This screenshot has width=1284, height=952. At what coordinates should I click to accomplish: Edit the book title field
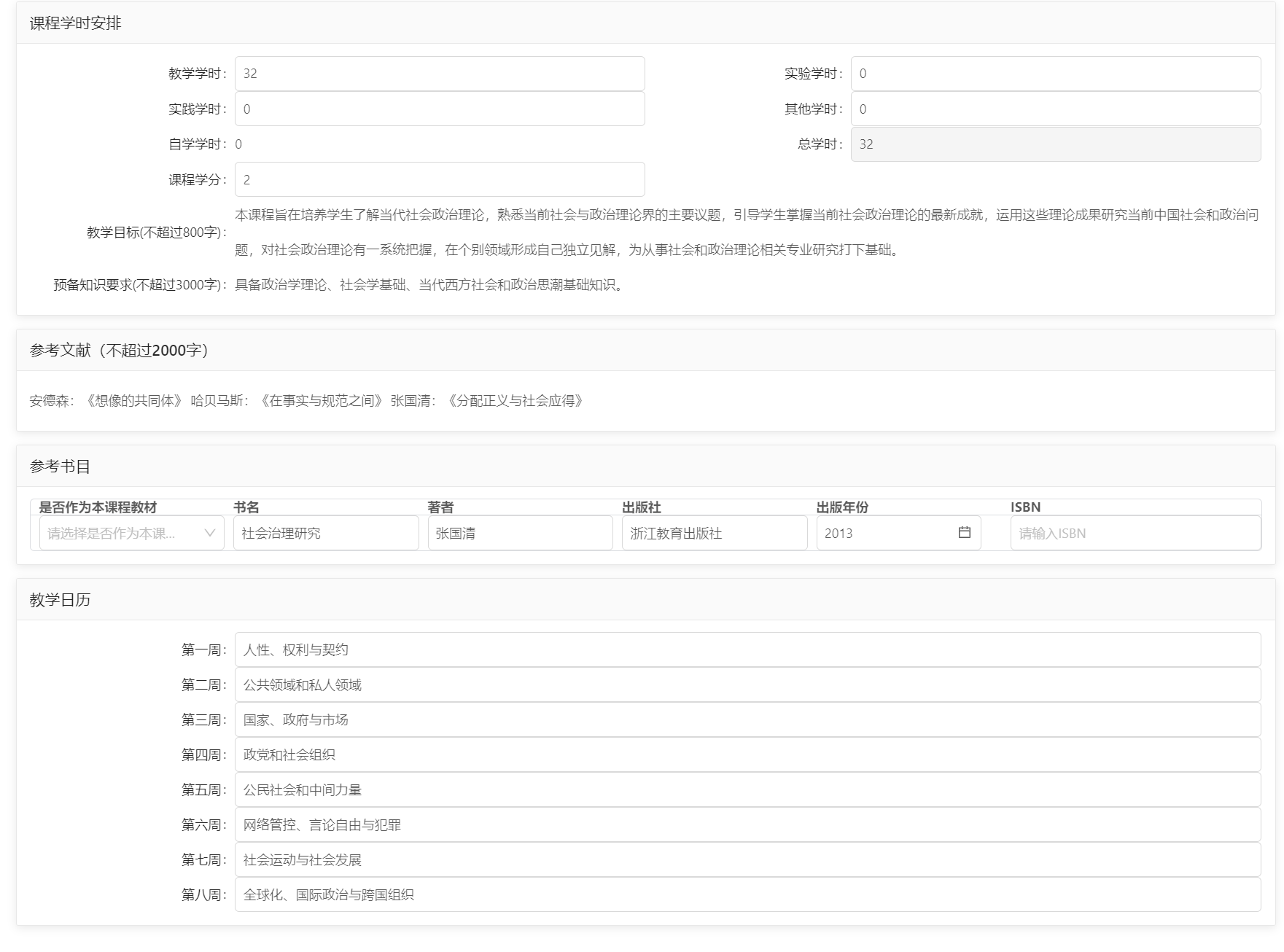(326, 533)
